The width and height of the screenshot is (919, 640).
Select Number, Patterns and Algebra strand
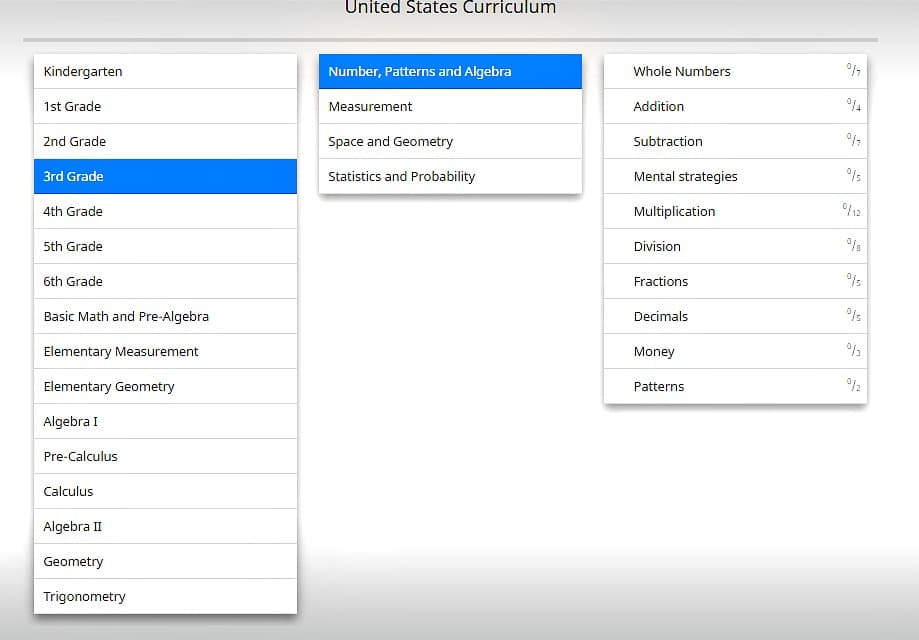pyautogui.click(x=450, y=72)
